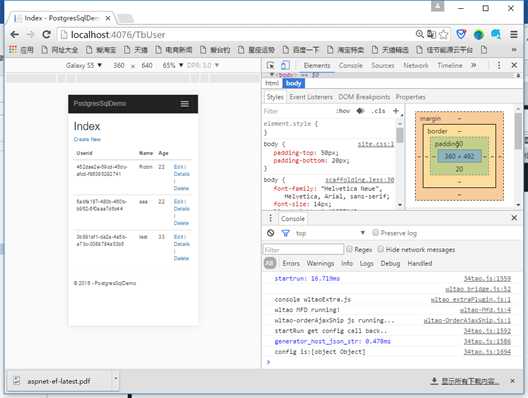Image resolution: width=528 pixels, height=398 pixels.
Task: Filter console by Debug
Action: (x=390, y=263)
